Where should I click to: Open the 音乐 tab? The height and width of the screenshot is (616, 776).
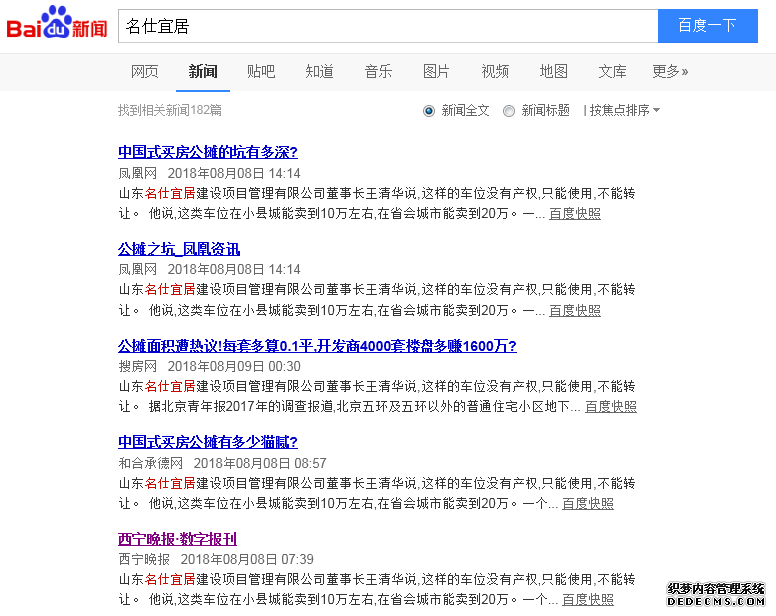[x=378, y=71]
